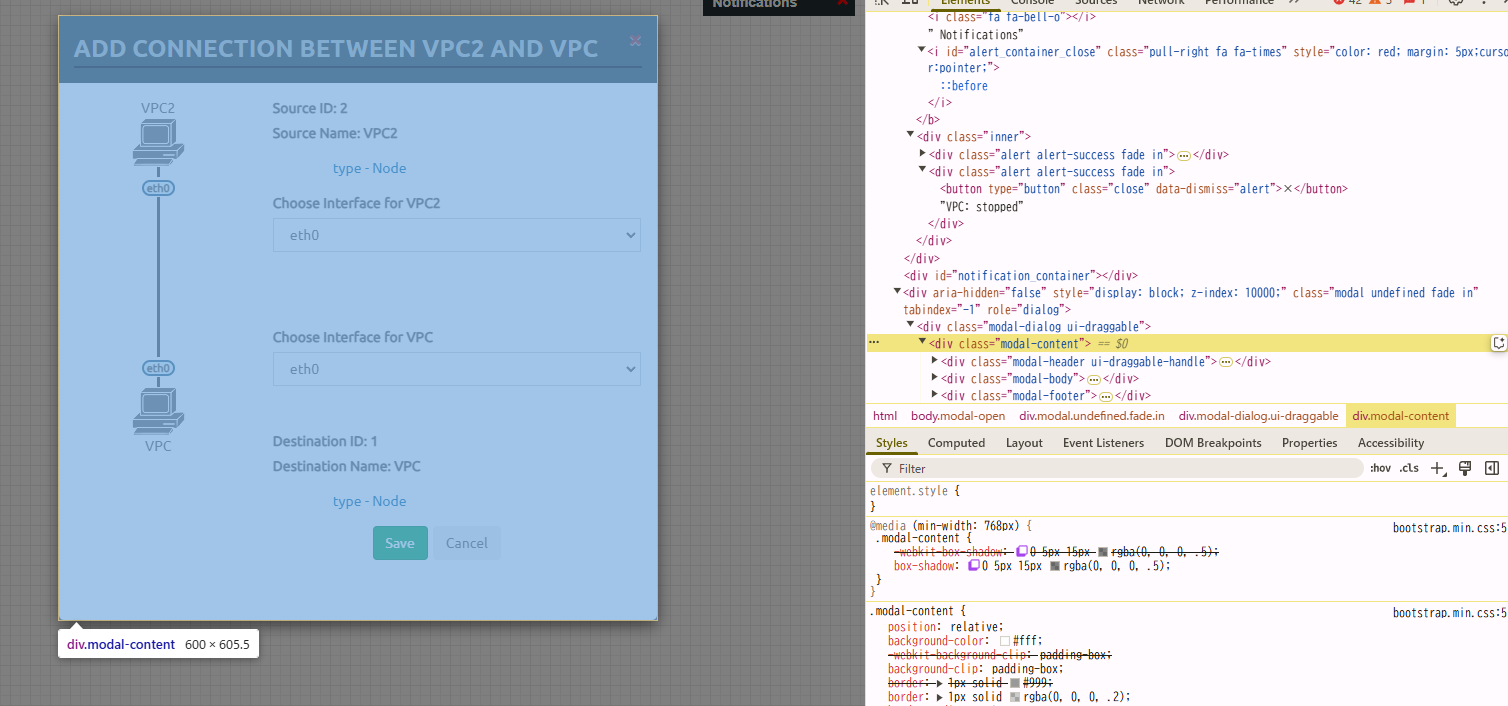
Task: Expand ellipsis in first alert-success div
Action: tap(1183, 155)
